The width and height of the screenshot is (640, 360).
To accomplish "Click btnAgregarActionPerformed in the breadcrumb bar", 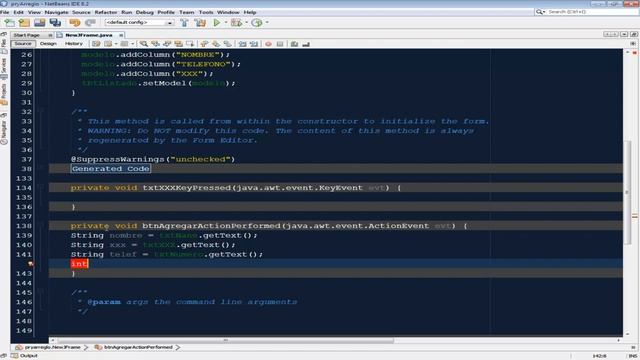I will [138, 347].
